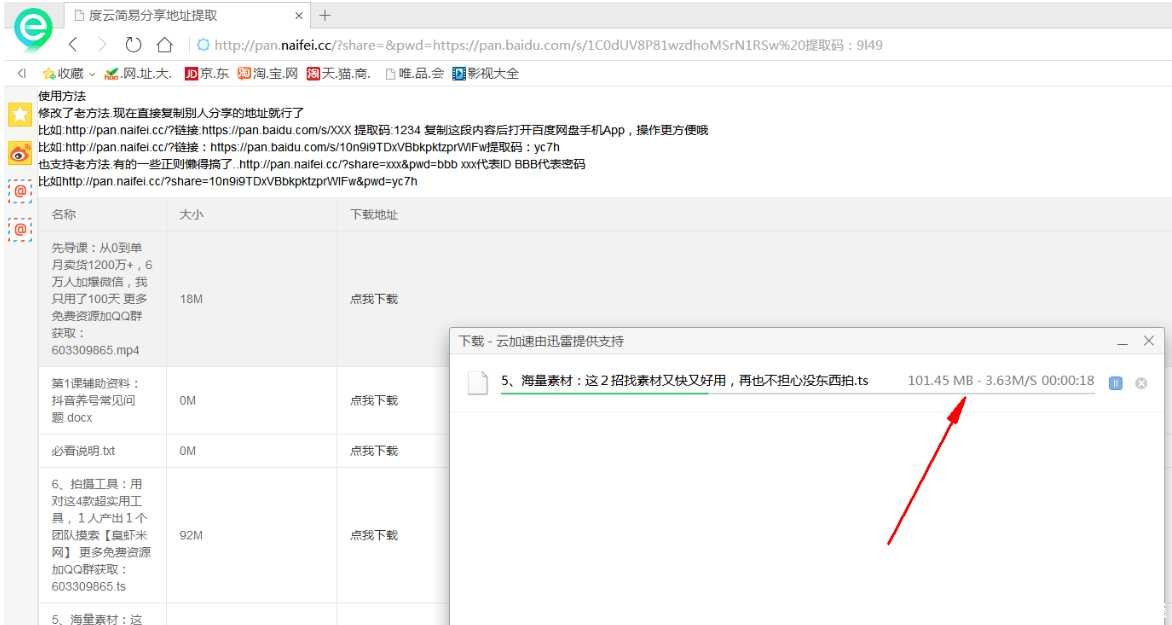1172x625 pixels.
Task: Close the download window
Action: pyautogui.click(x=1149, y=341)
